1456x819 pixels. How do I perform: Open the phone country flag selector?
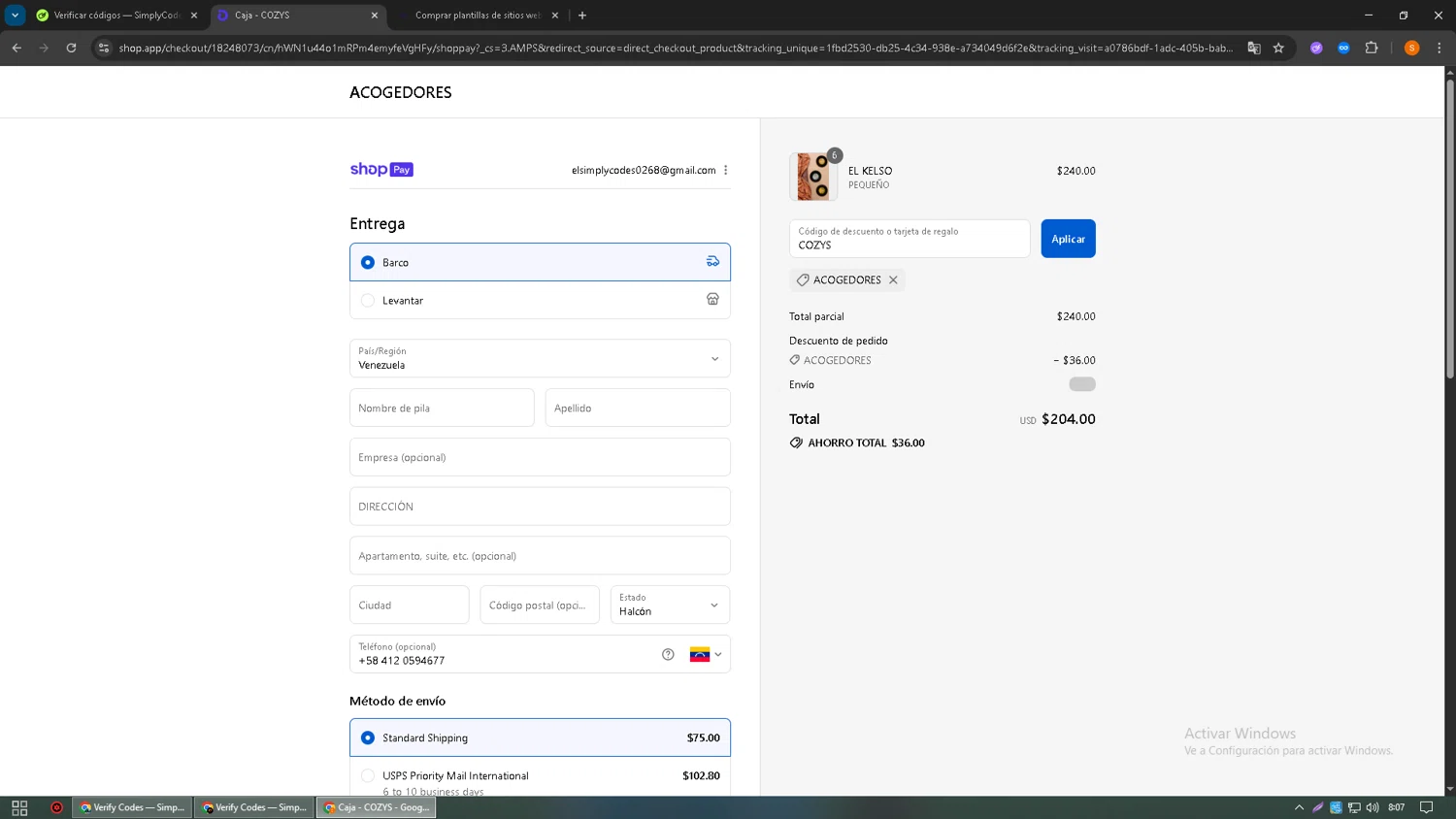click(x=706, y=654)
